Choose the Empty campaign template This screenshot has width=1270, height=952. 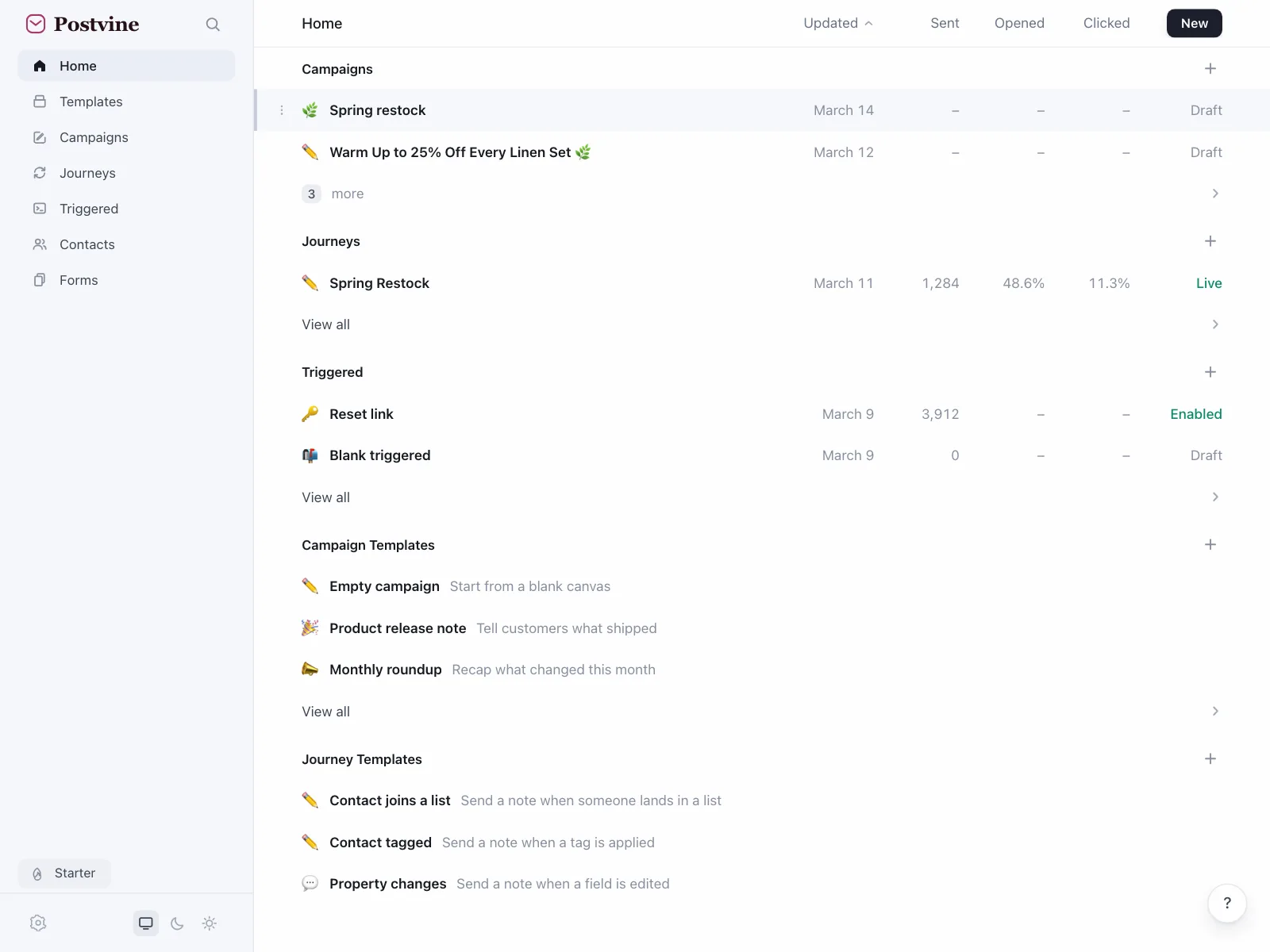[762, 586]
